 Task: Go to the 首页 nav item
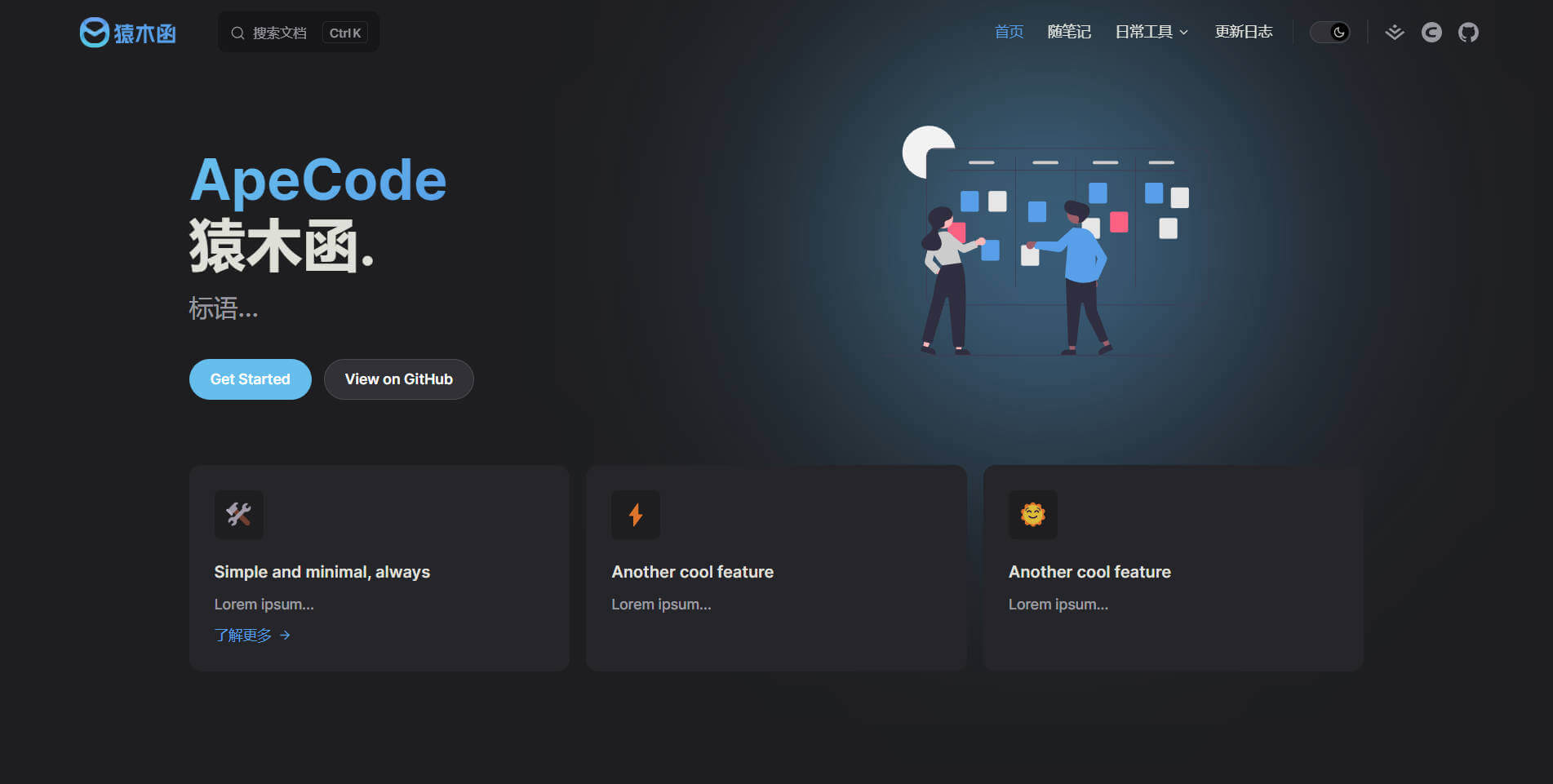click(x=1009, y=32)
